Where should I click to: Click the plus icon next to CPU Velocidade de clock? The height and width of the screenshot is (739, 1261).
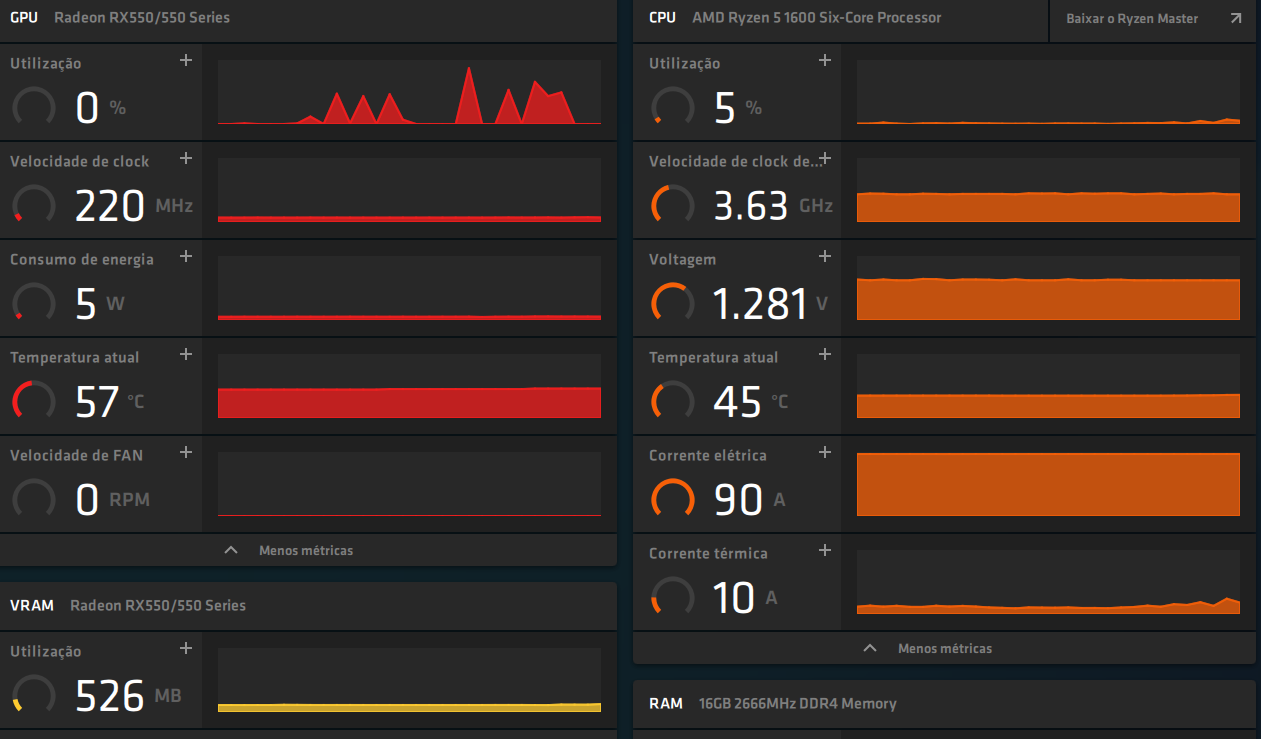(825, 159)
